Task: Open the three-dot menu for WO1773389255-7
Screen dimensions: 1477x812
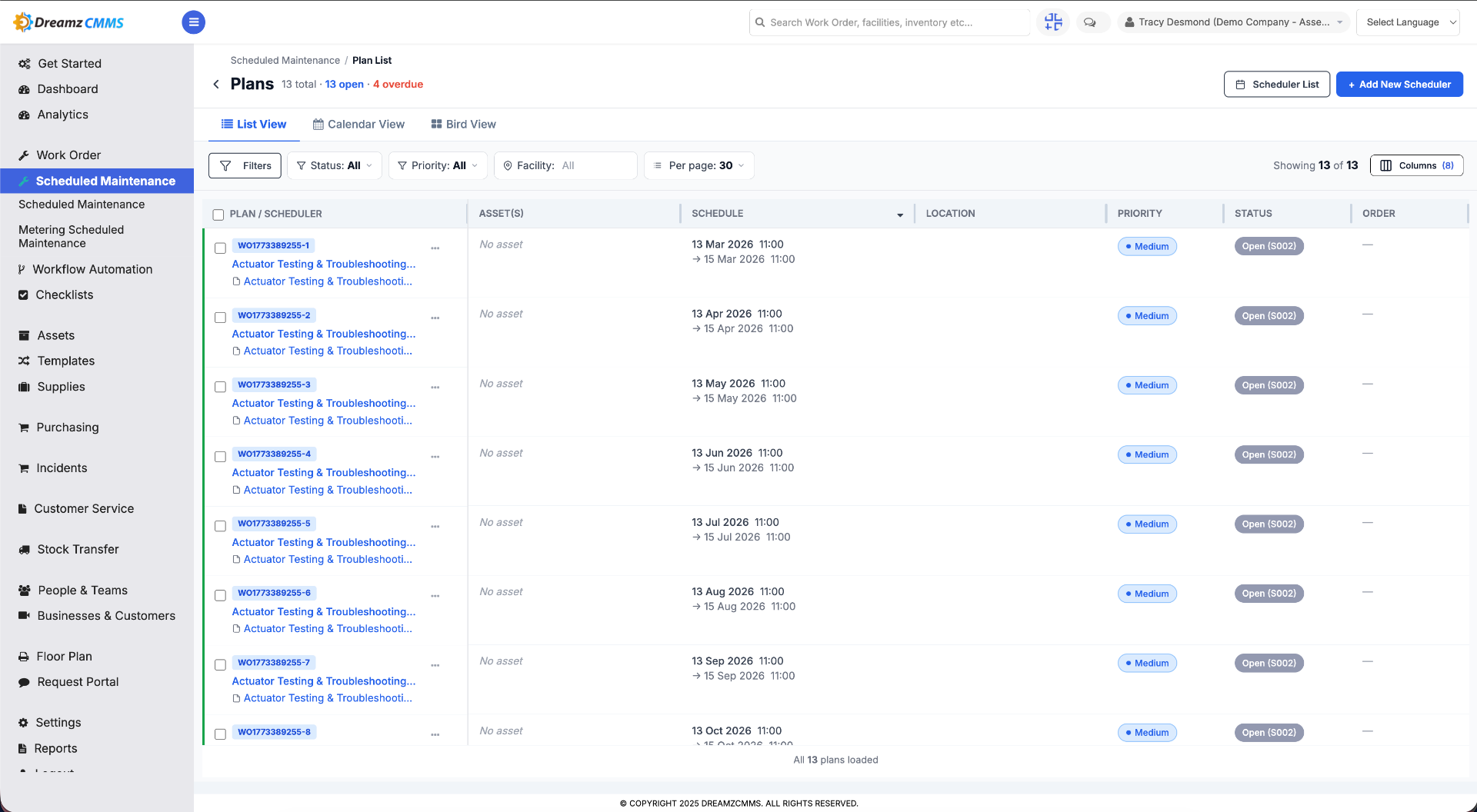Action: tap(435, 665)
